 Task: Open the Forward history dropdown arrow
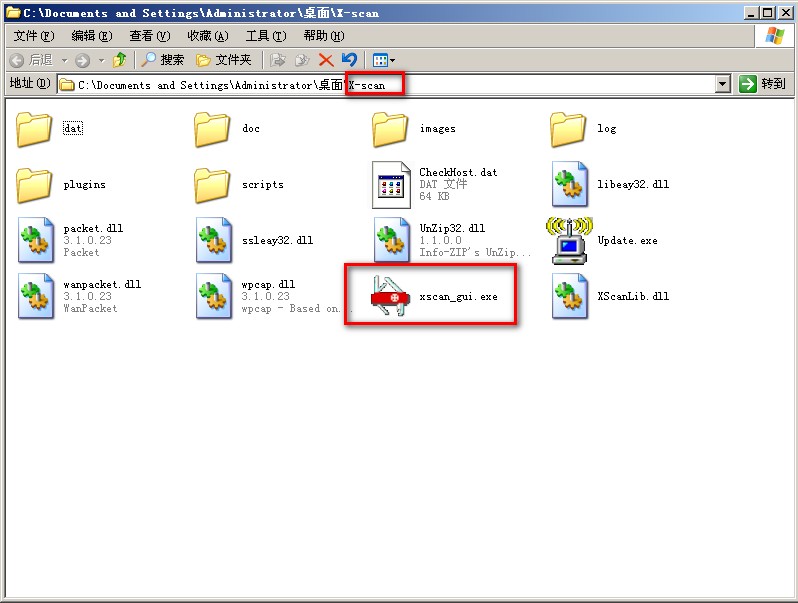tap(101, 61)
